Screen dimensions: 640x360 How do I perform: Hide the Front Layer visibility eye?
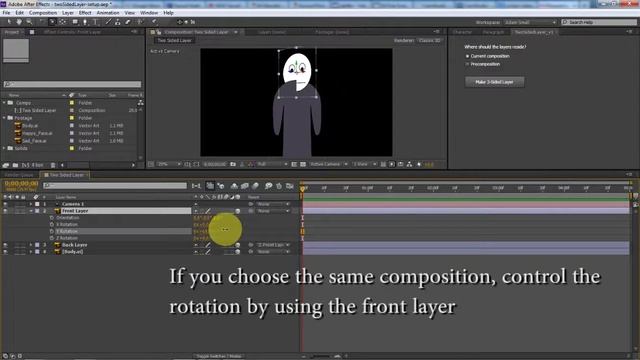pyautogui.click(x=5, y=211)
